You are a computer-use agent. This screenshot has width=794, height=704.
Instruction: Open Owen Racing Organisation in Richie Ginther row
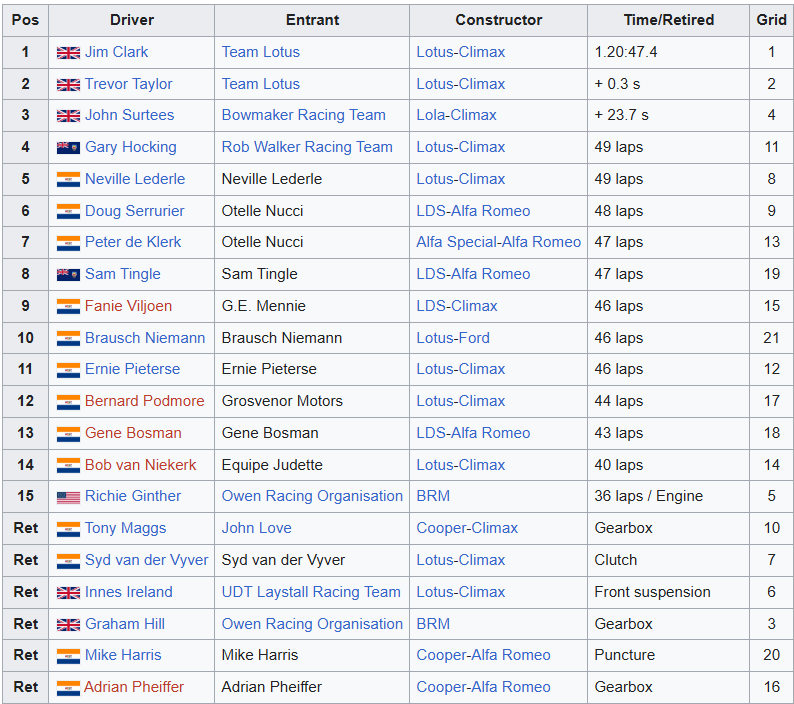coord(312,496)
